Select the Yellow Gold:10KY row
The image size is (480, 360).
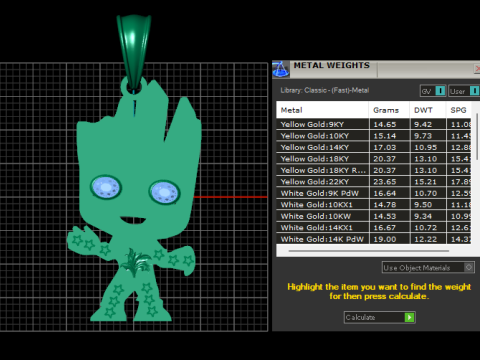[374, 136]
